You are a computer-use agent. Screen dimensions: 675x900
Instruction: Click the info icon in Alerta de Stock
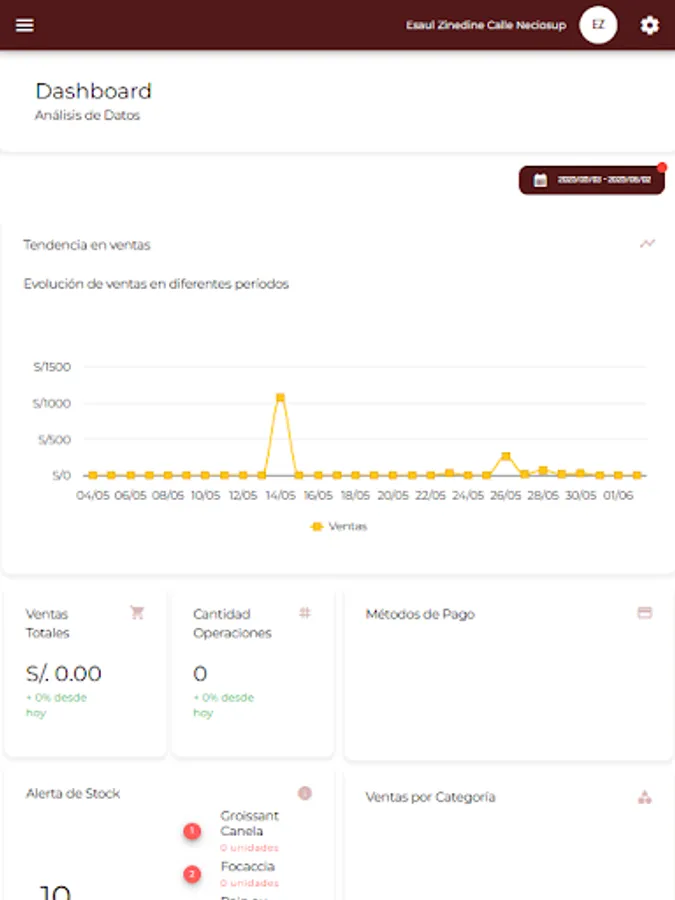tap(305, 793)
